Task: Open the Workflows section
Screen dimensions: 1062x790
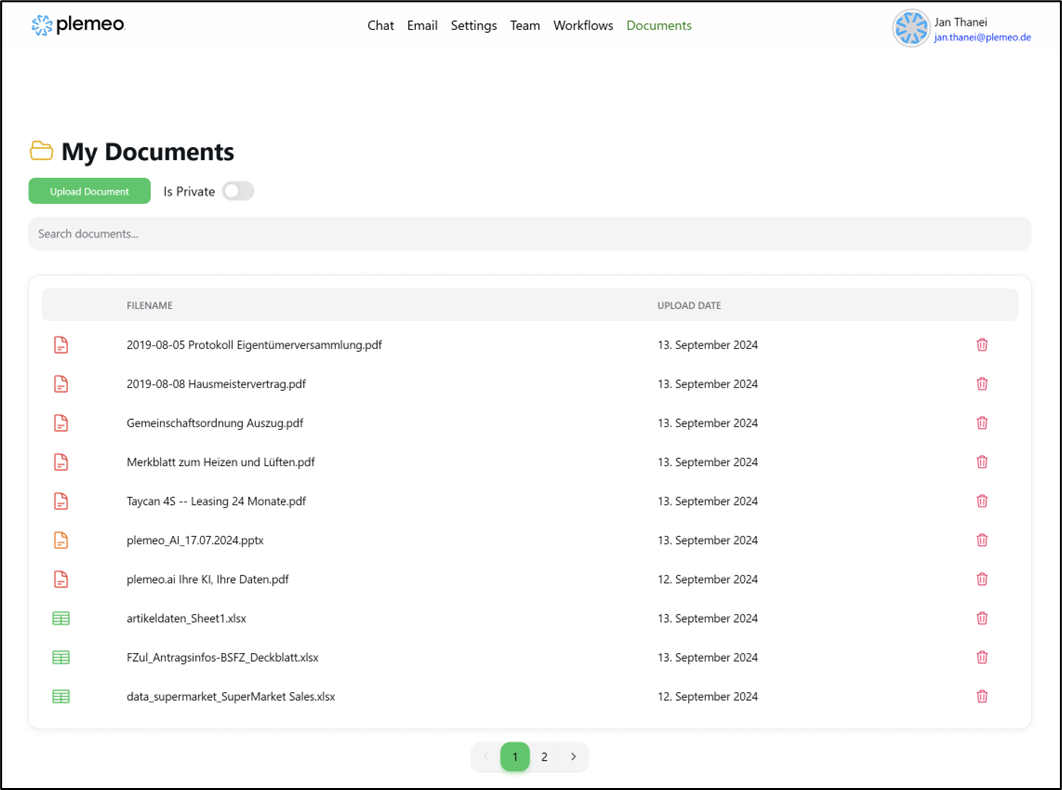Action: click(583, 25)
